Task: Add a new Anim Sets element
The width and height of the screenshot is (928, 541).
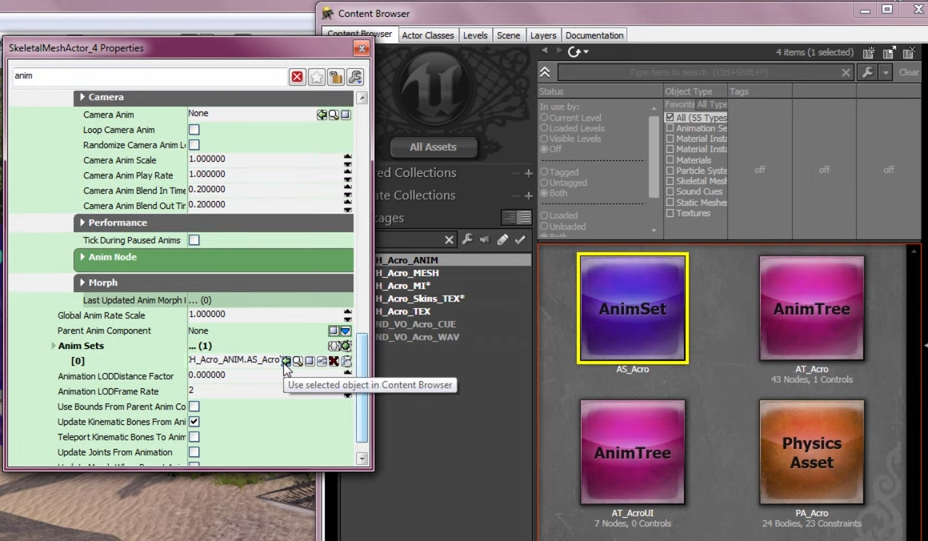Action: (346, 346)
